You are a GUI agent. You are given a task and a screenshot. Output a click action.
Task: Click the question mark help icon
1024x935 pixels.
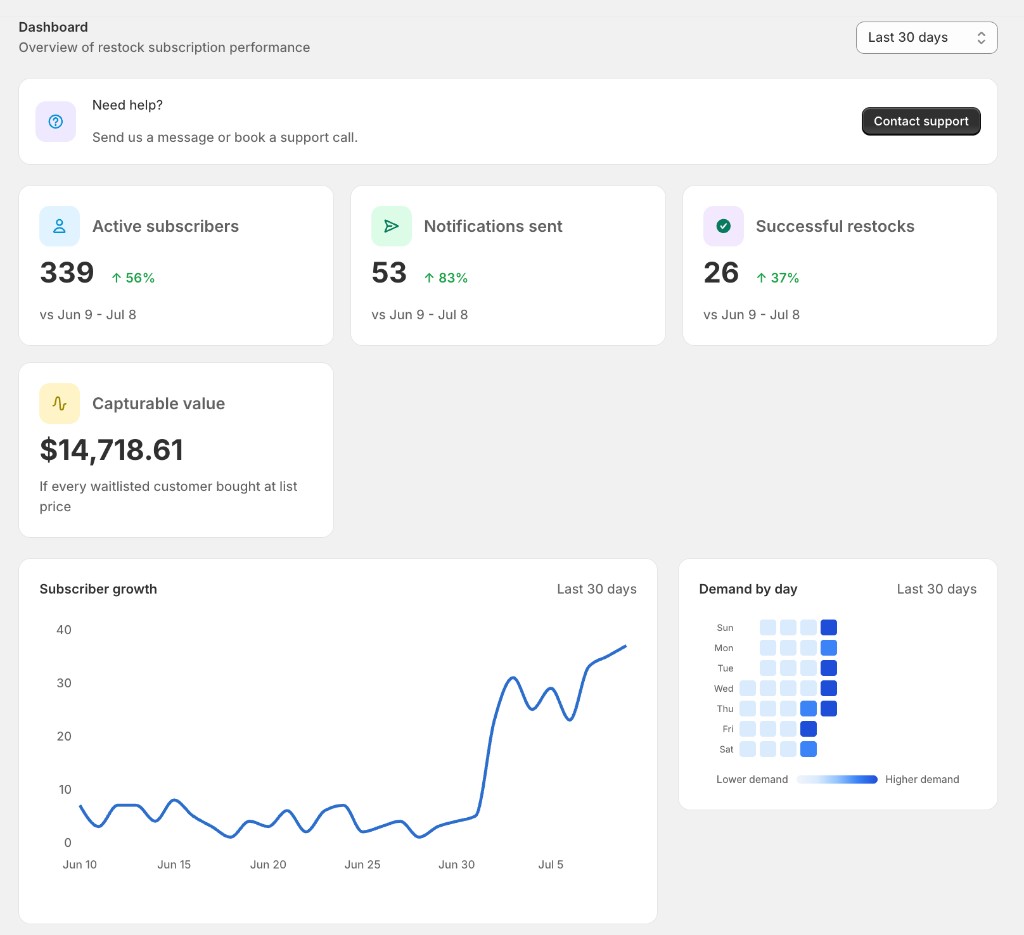[x=56, y=121]
